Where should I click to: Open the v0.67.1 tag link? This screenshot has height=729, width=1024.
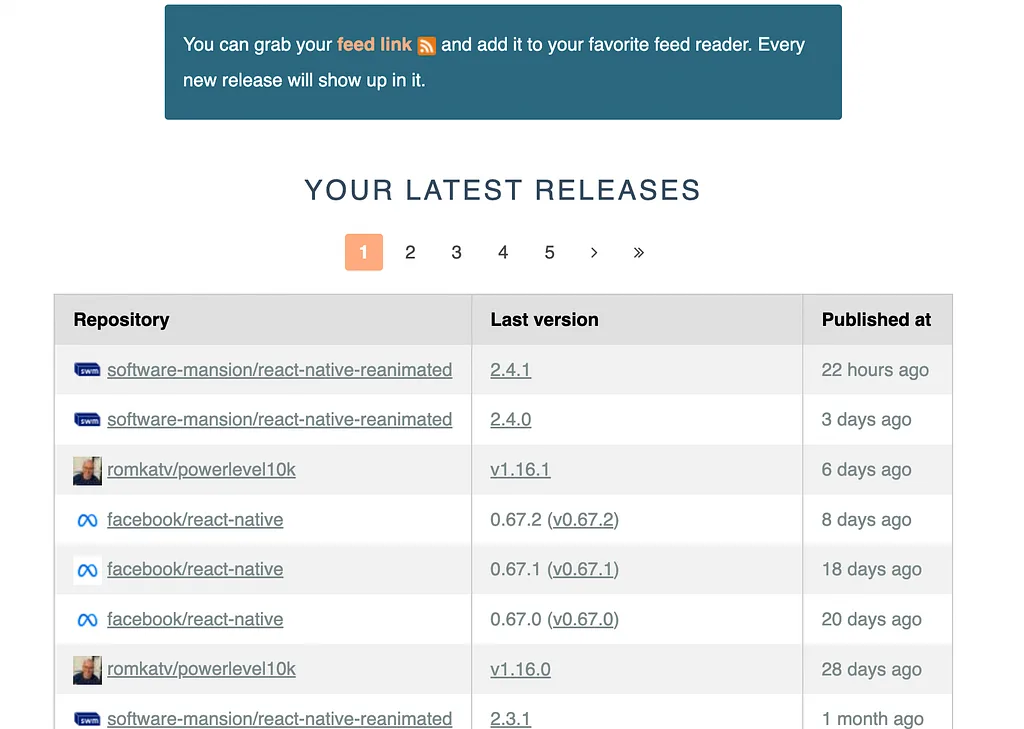(583, 569)
